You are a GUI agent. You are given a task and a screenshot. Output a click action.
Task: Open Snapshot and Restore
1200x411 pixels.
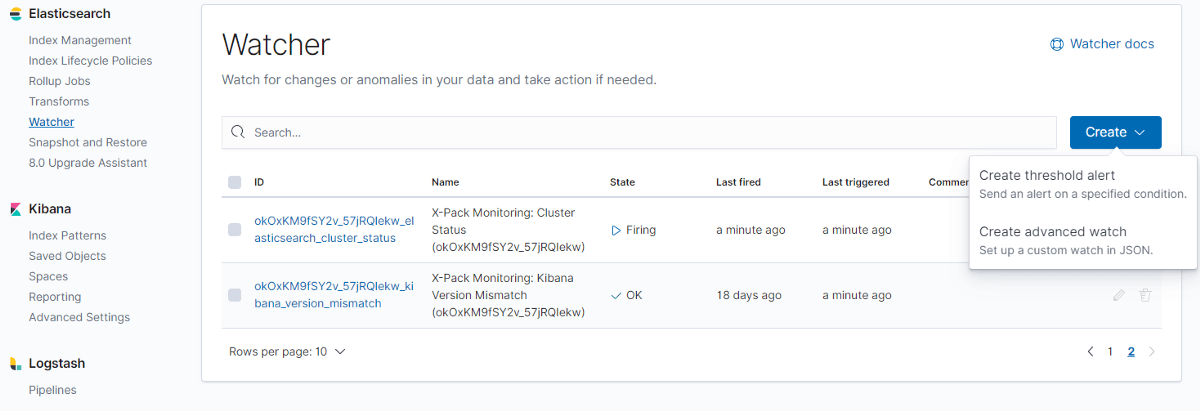pos(88,143)
